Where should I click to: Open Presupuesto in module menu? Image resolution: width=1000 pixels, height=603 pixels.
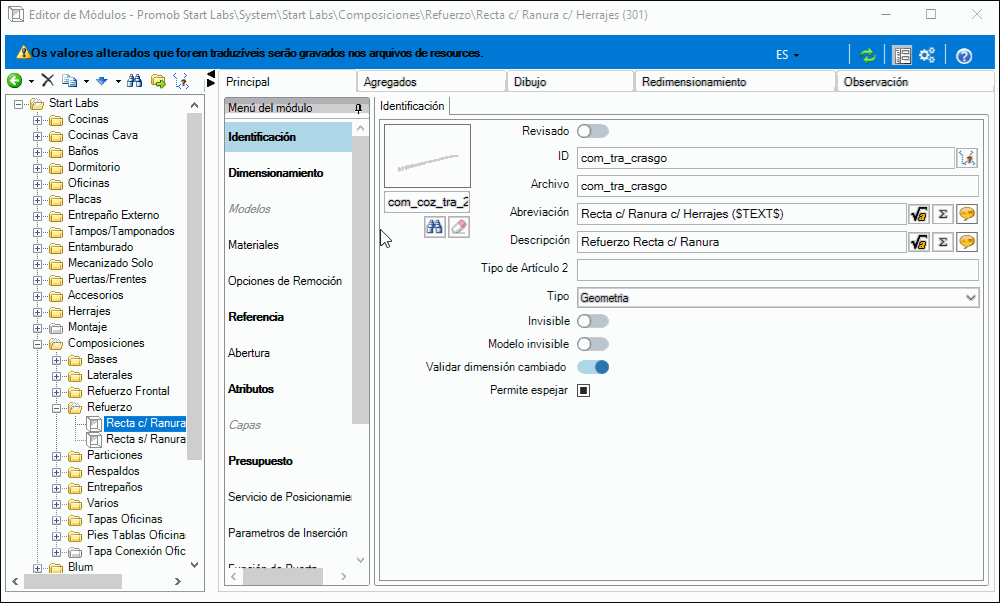pos(260,461)
